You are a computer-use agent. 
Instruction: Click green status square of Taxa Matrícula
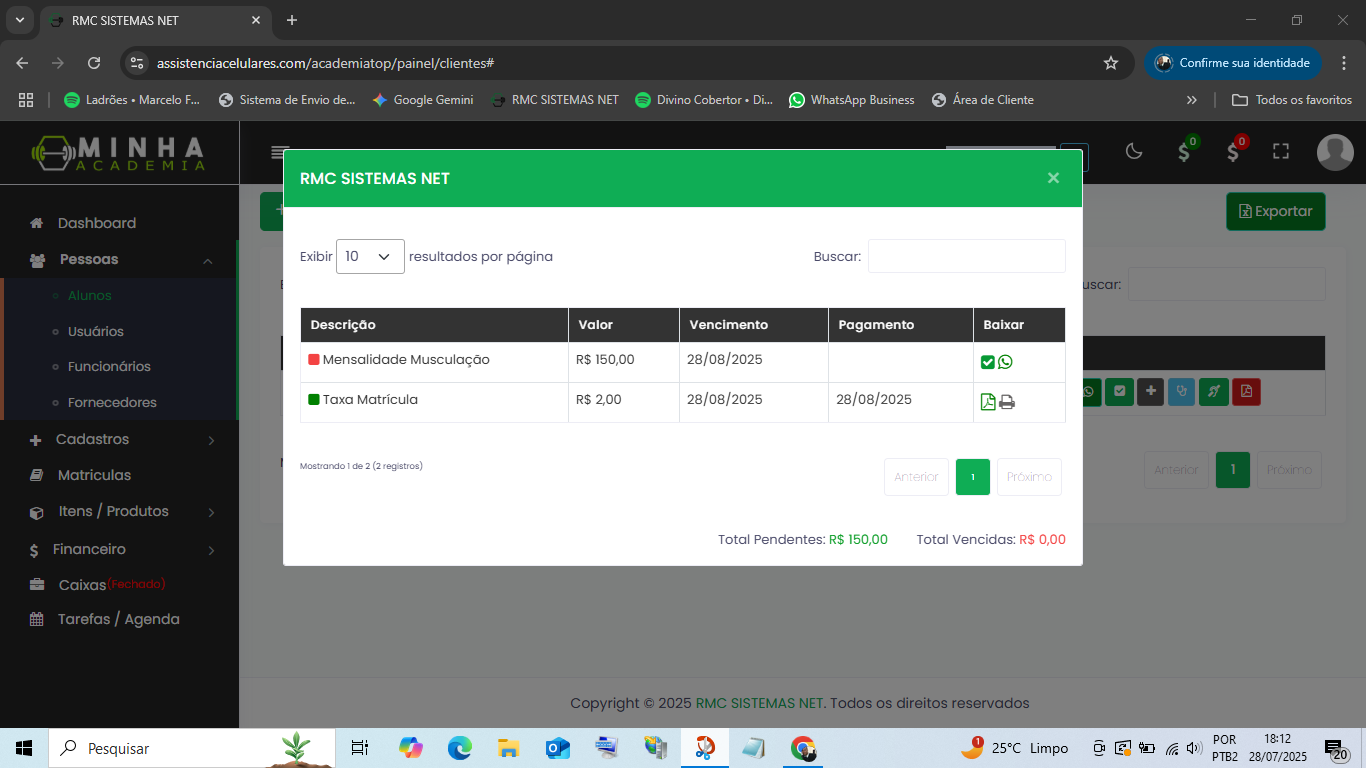[x=314, y=400]
